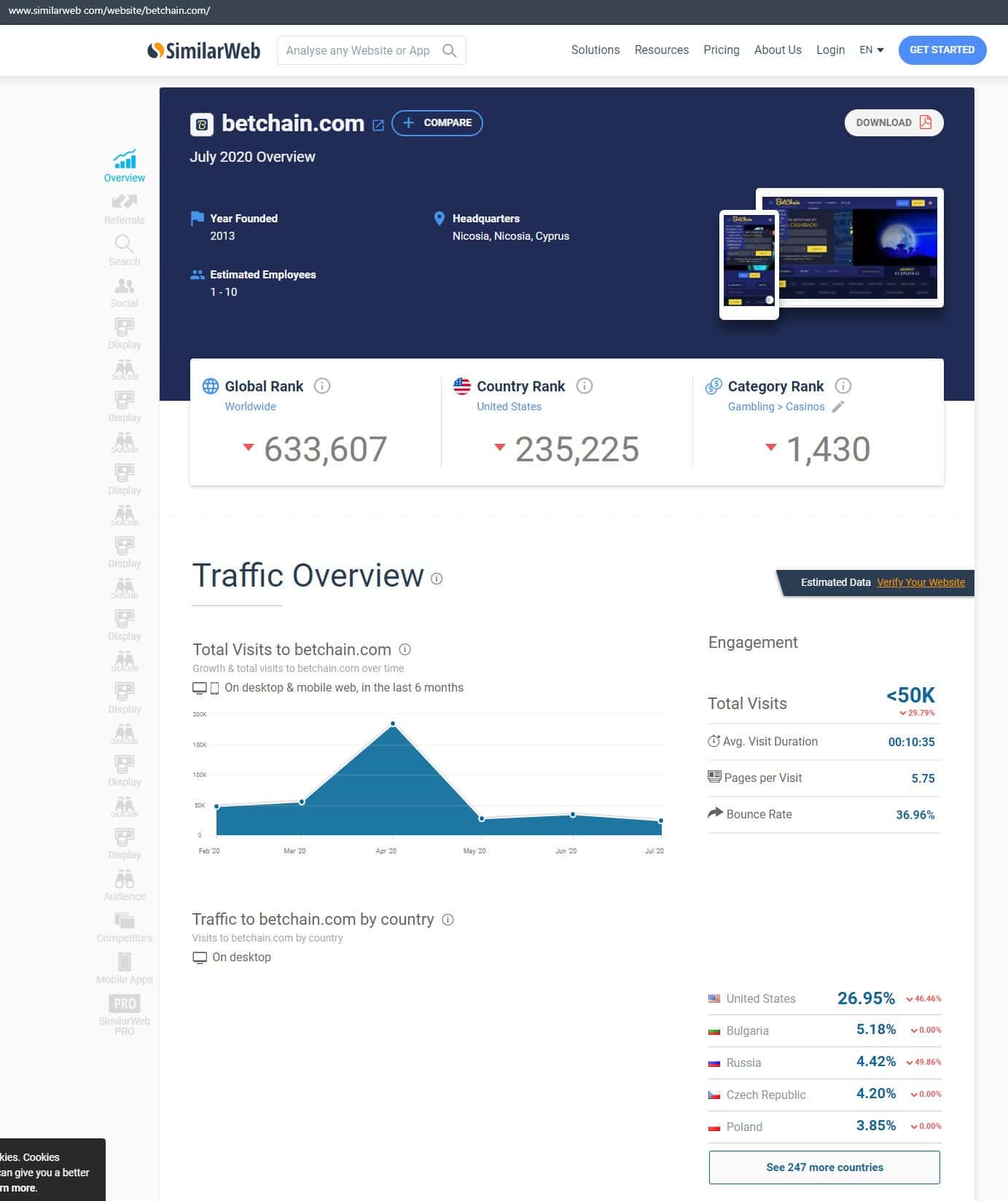Click the Country Rank info icon

[585, 386]
